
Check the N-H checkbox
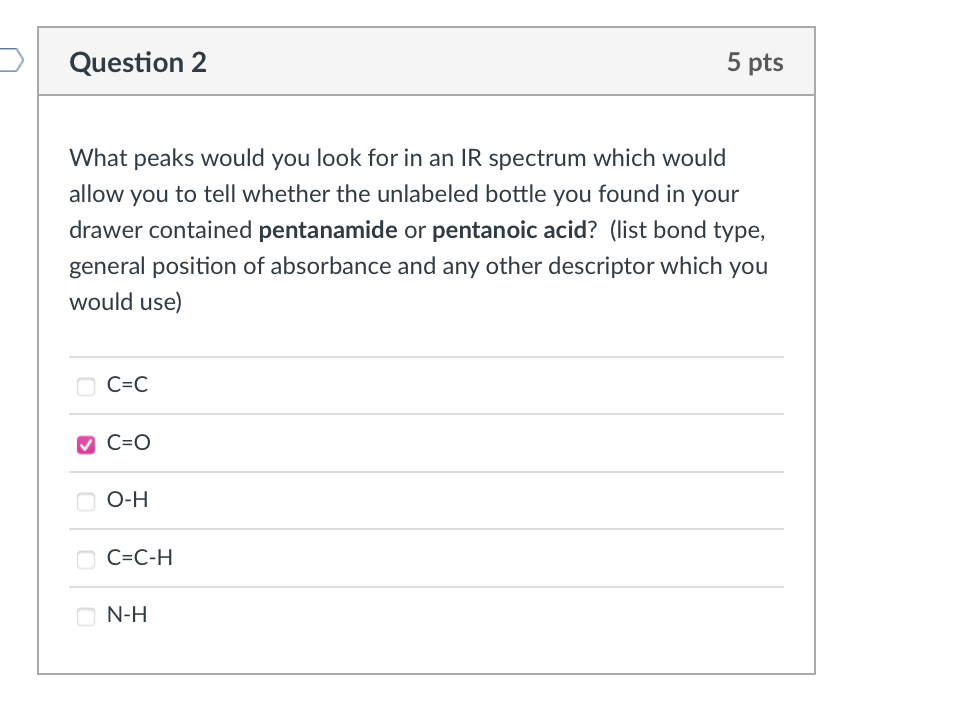85,617
